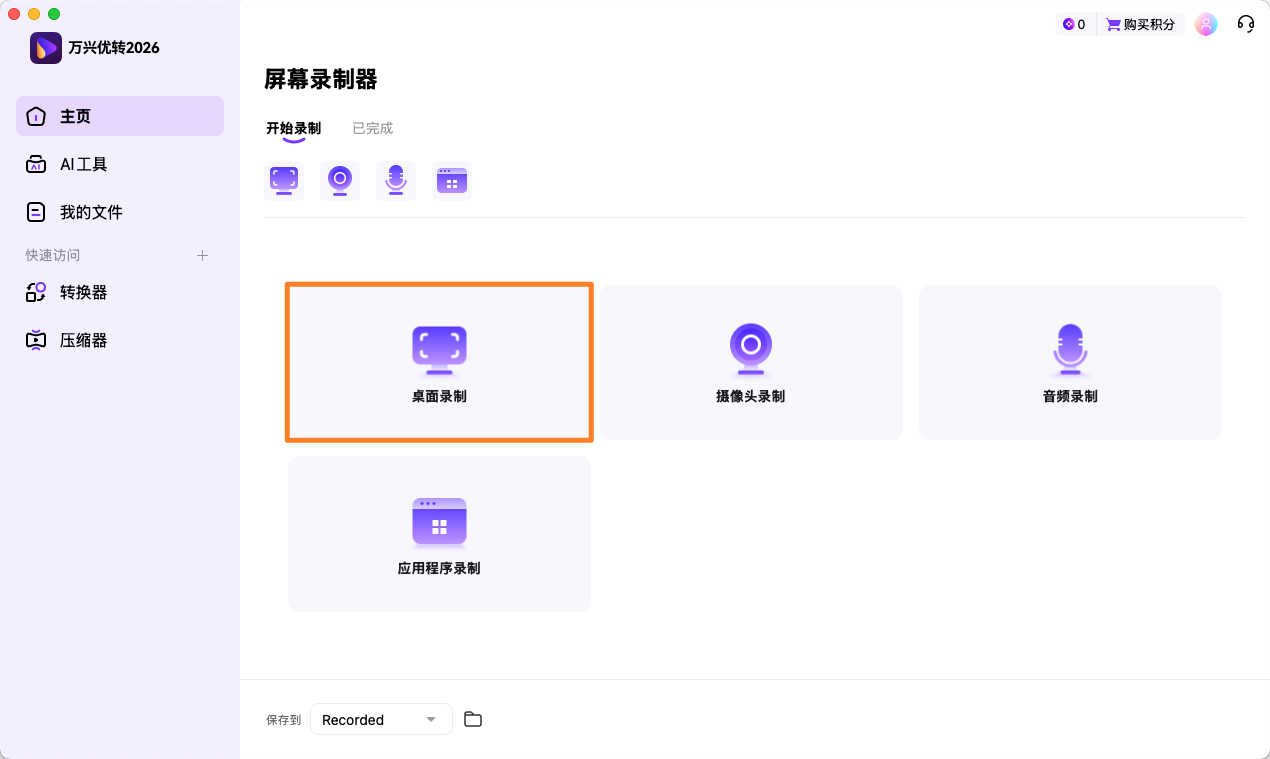Start 摄像头录制 from its card
Viewport: 1270px width, 759px height.
(x=751, y=362)
